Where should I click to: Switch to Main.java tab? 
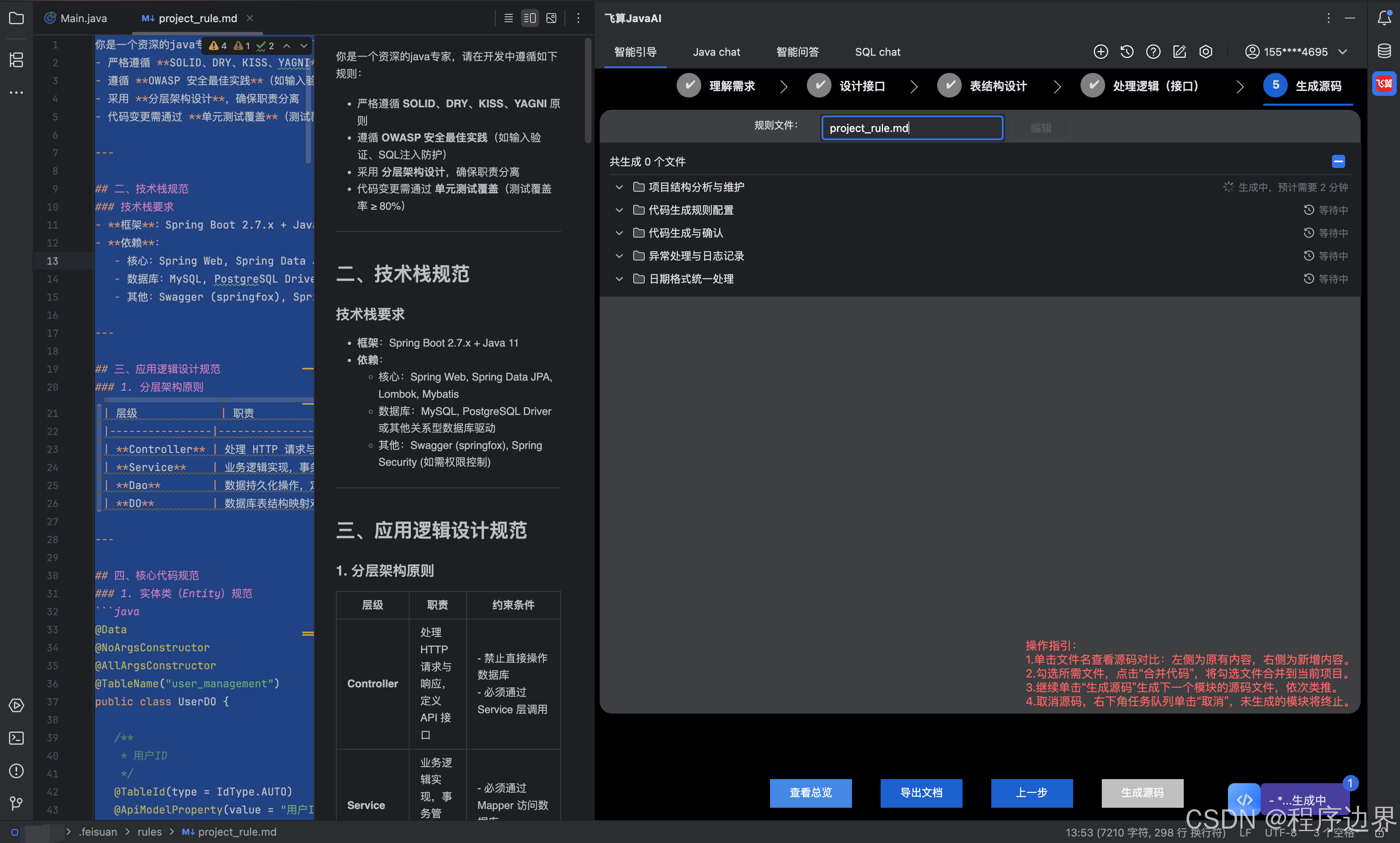pos(75,18)
